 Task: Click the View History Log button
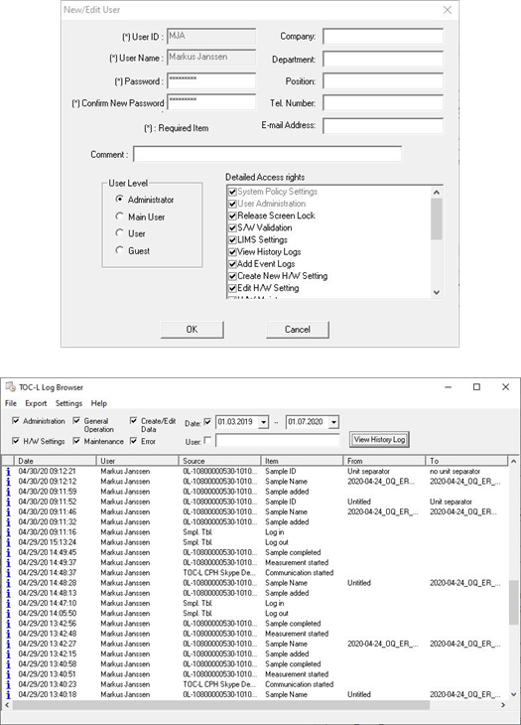(x=380, y=440)
